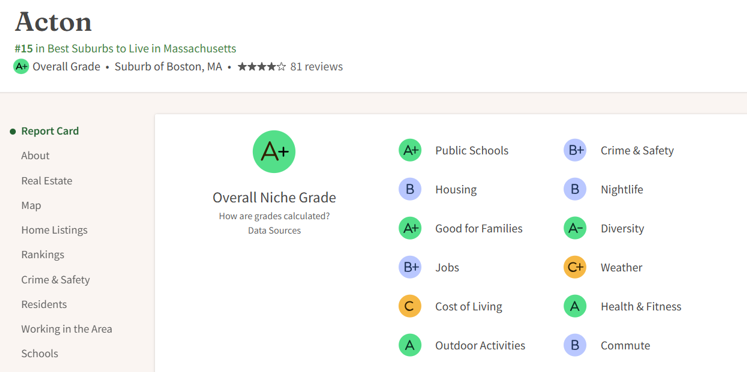Click Commute label
The width and height of the screenshot is (747, 372).
(x=625, y=345)
